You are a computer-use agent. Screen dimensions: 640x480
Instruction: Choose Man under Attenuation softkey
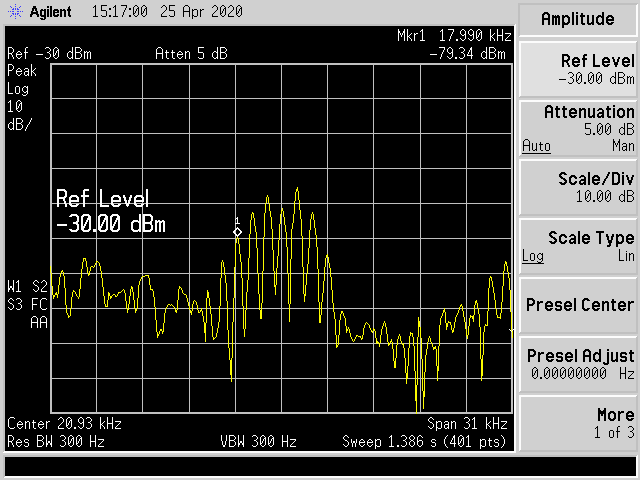(623, 146)
